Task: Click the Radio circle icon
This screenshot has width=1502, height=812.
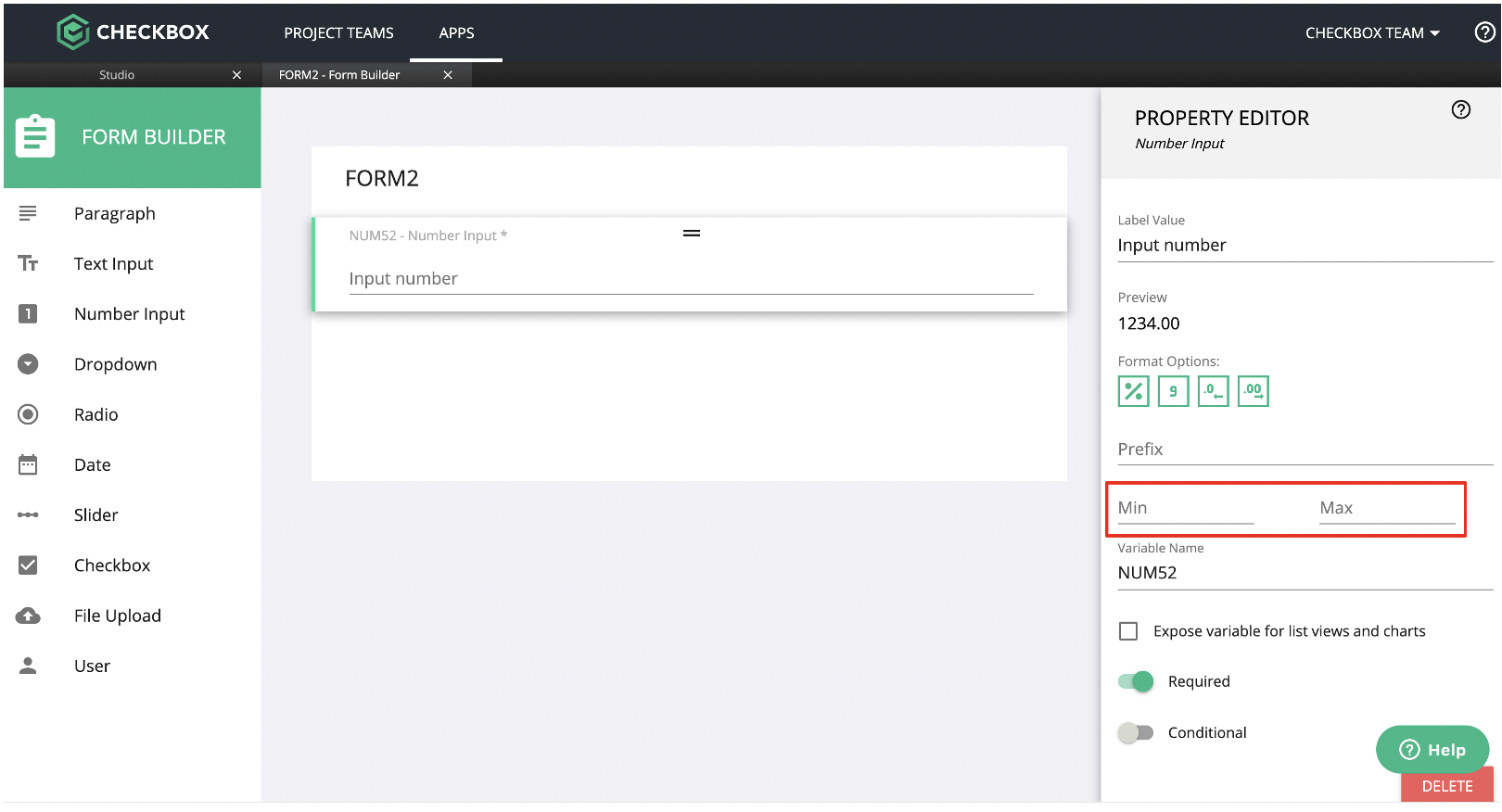Action: pos(28,414)
